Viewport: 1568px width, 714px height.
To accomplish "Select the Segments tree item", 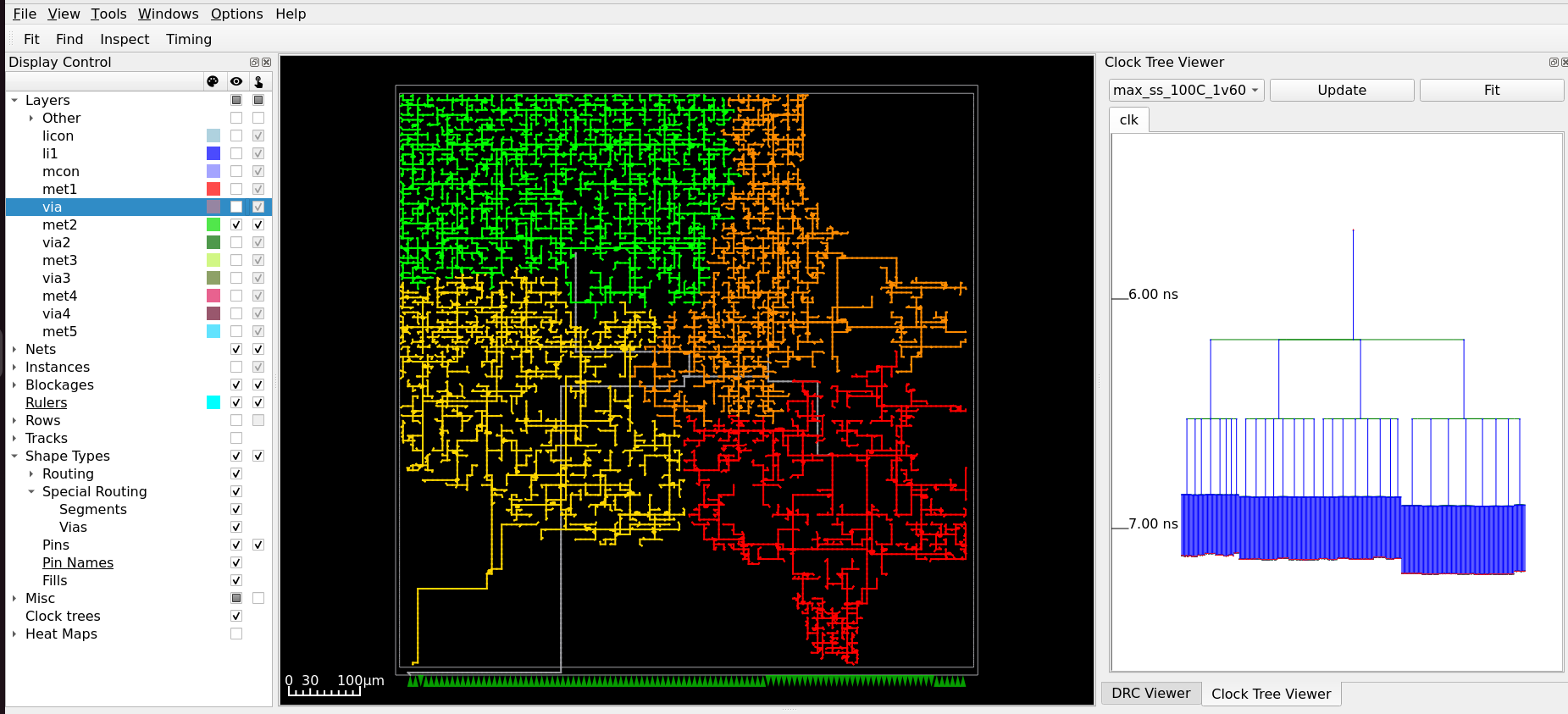I will pyautogui.click(x=93, y=509).
